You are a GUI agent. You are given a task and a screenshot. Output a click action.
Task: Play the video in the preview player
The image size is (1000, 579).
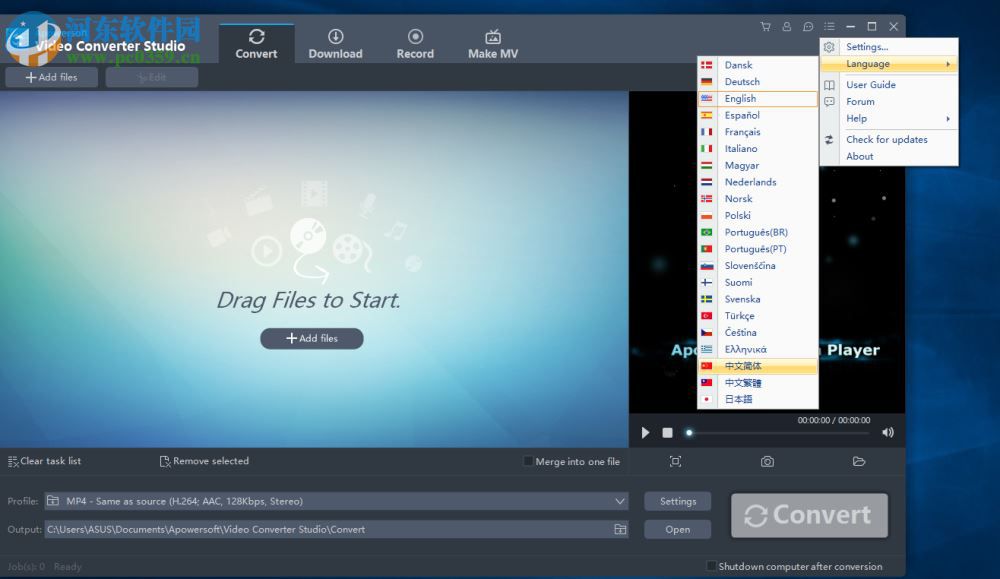coord(645,433)
